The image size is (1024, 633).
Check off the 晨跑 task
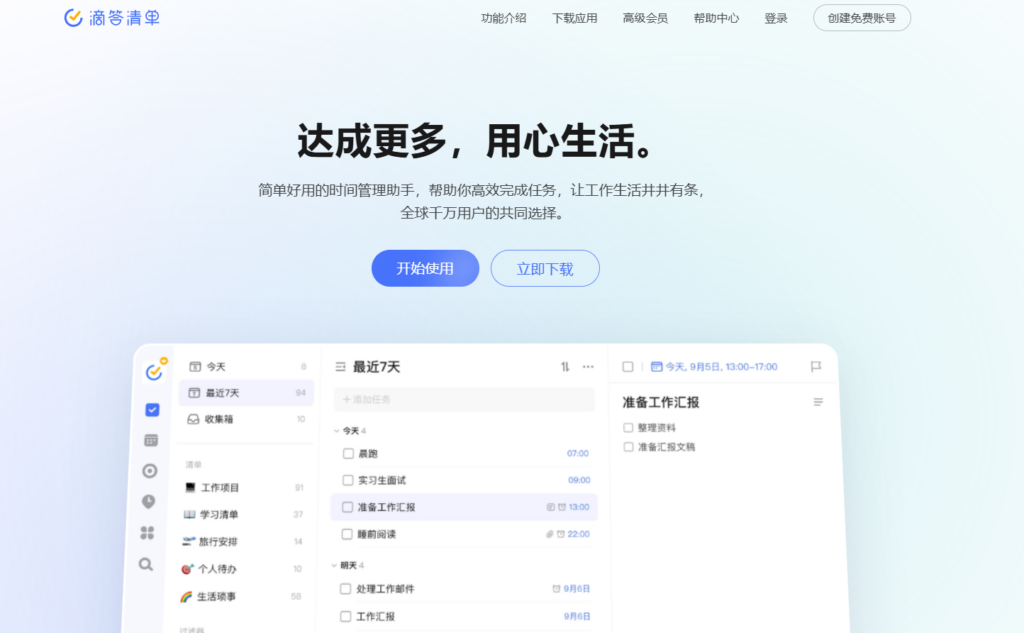tap(347, 453)
